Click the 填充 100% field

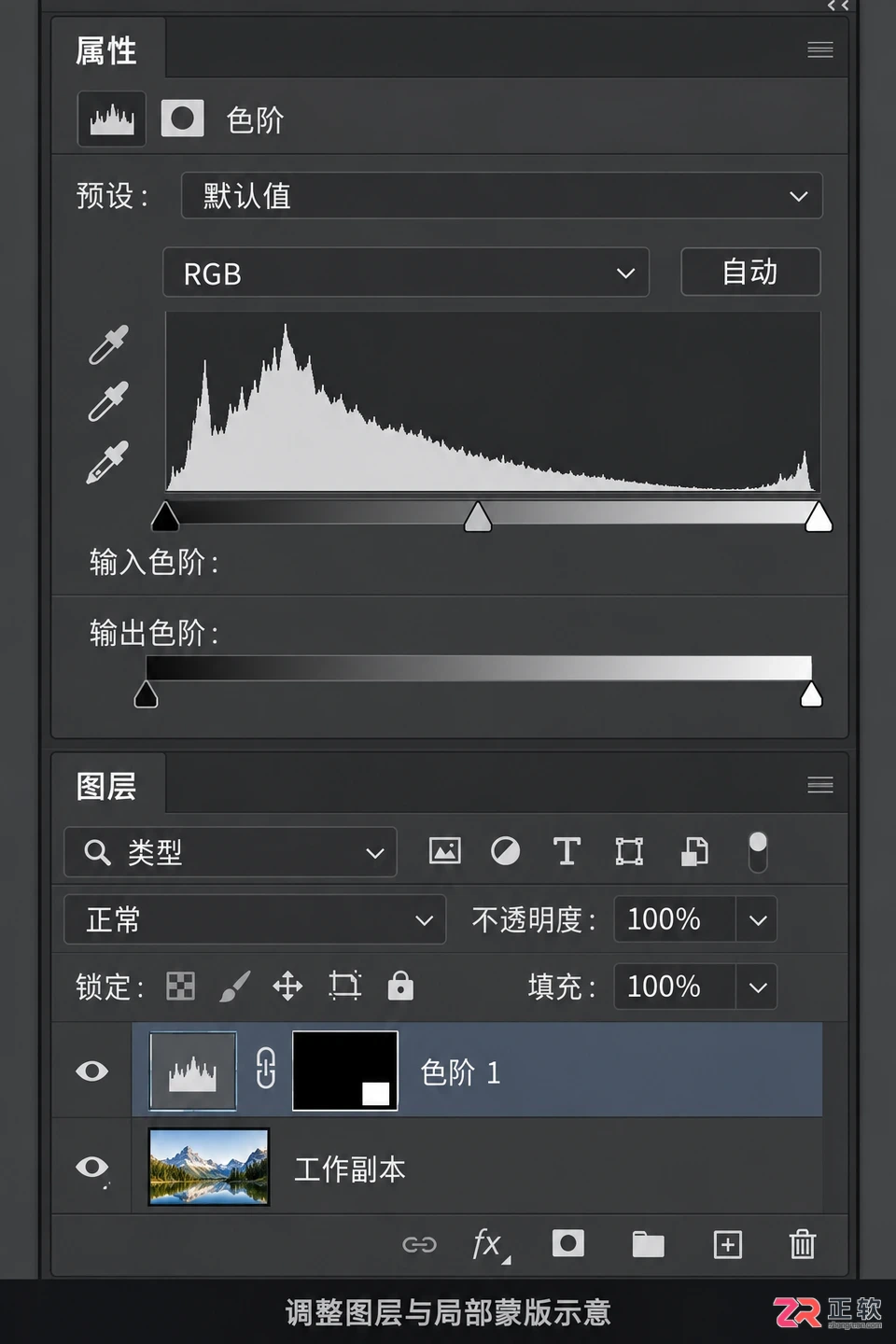pos(675,987)
